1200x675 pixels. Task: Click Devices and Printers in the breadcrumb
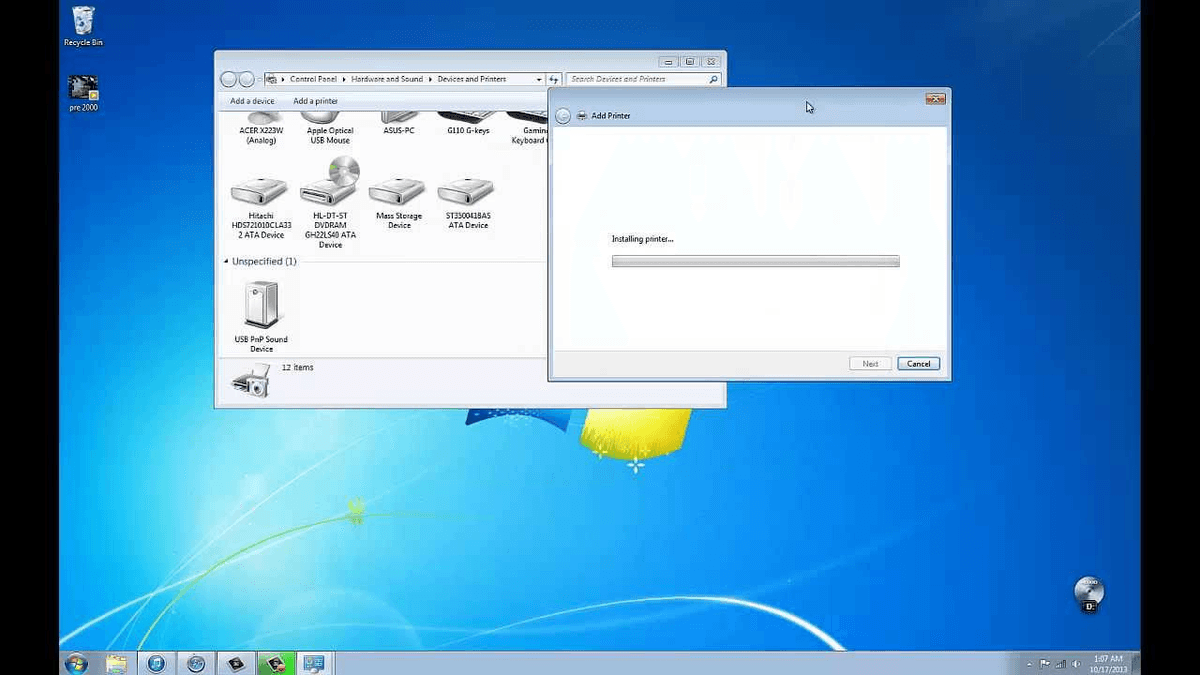click(472, 79)
